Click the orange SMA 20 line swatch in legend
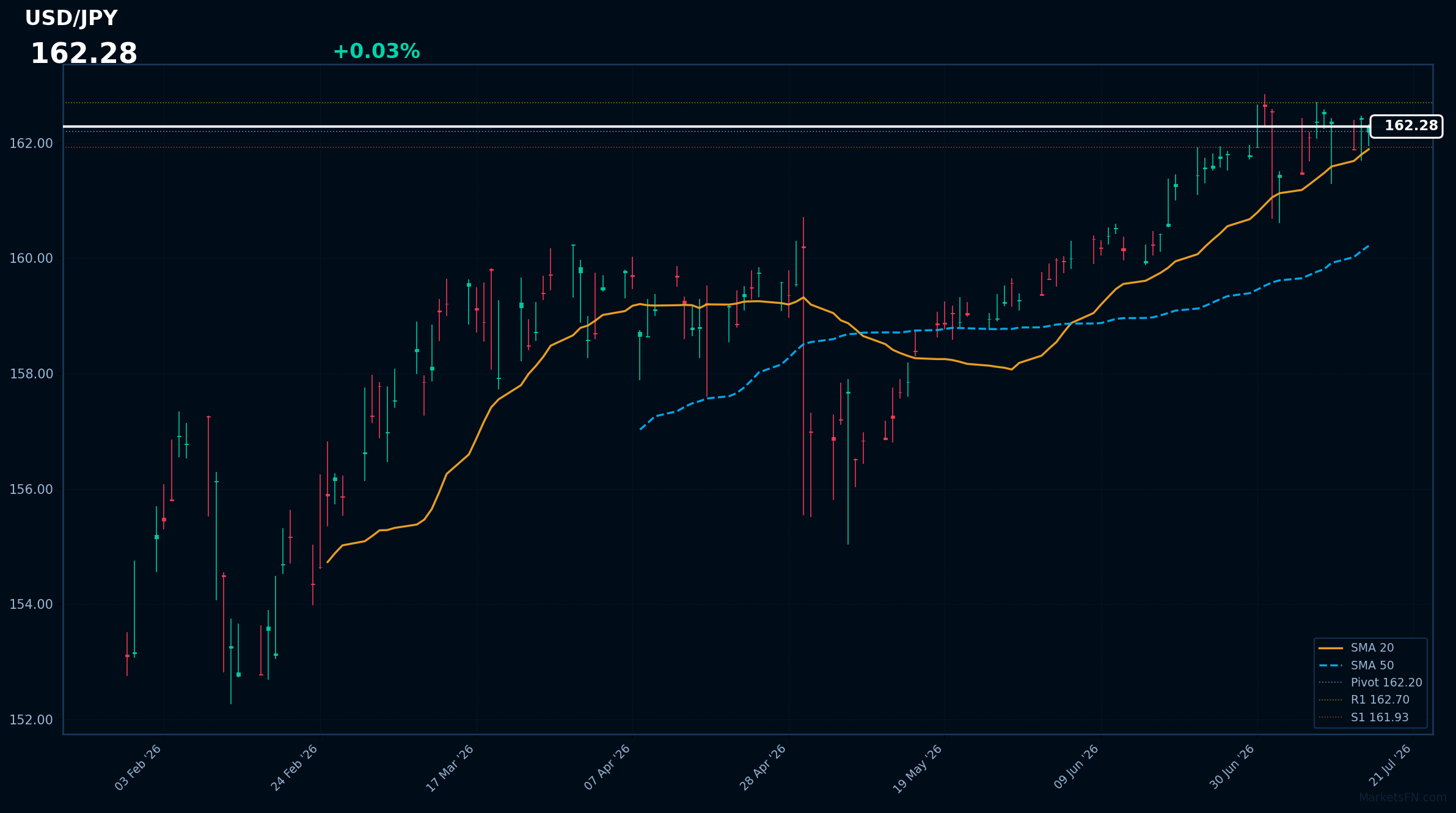Image resolution: width=1456 pixels, height=813 pixels. click(x=1331, y=648)
